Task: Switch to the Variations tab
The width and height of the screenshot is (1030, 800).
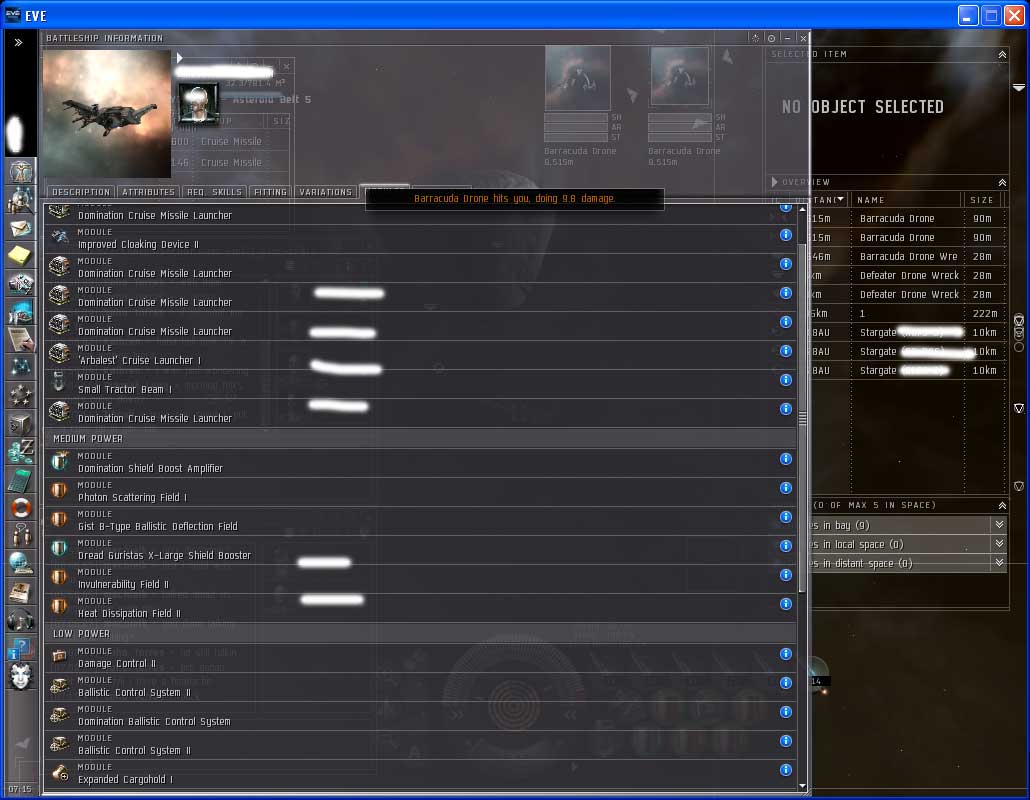Action: click(x=326, y=192)
